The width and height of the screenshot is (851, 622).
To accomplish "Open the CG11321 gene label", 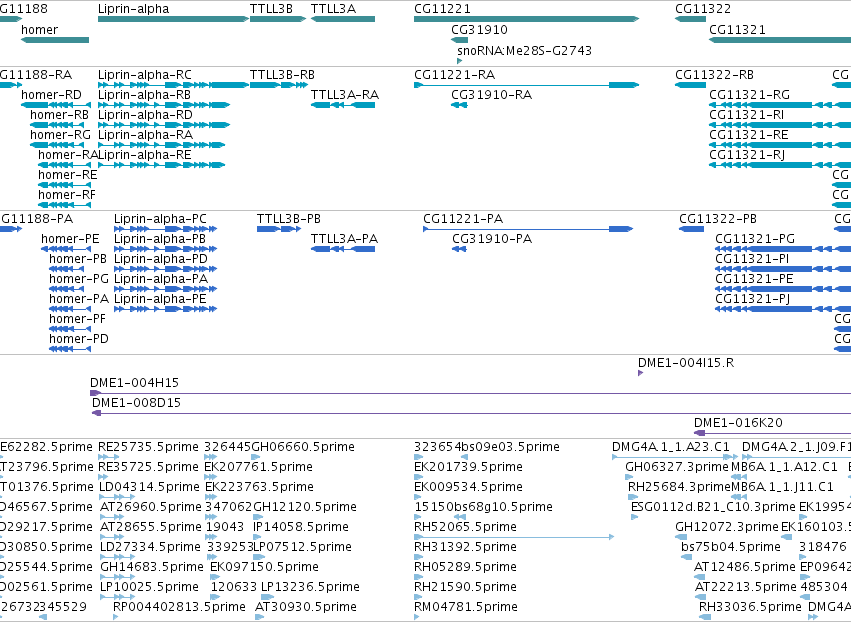I will 737,29.
